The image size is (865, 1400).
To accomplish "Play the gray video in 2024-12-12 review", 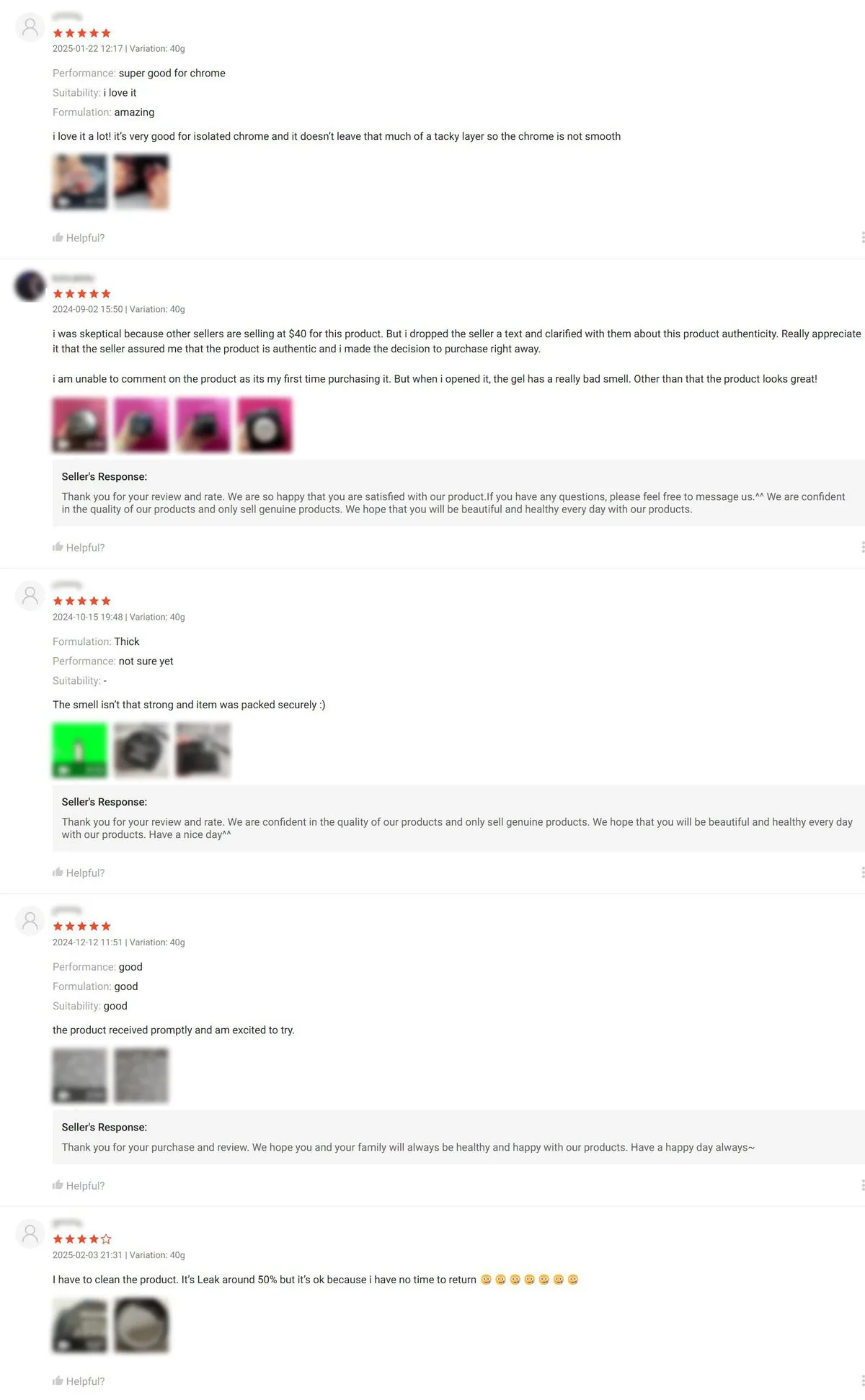I will 80,1076.
